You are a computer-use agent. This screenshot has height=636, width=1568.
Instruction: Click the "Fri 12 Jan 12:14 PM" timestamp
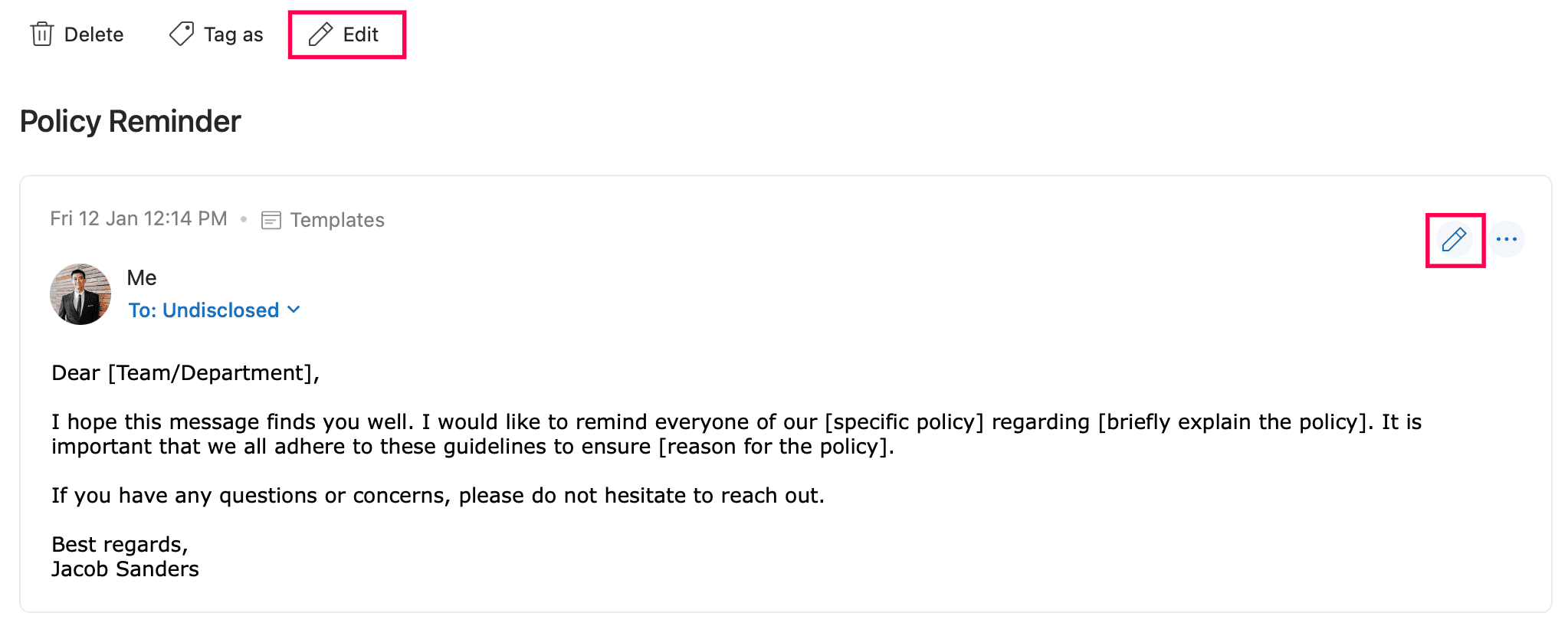(x=139, y=219)
